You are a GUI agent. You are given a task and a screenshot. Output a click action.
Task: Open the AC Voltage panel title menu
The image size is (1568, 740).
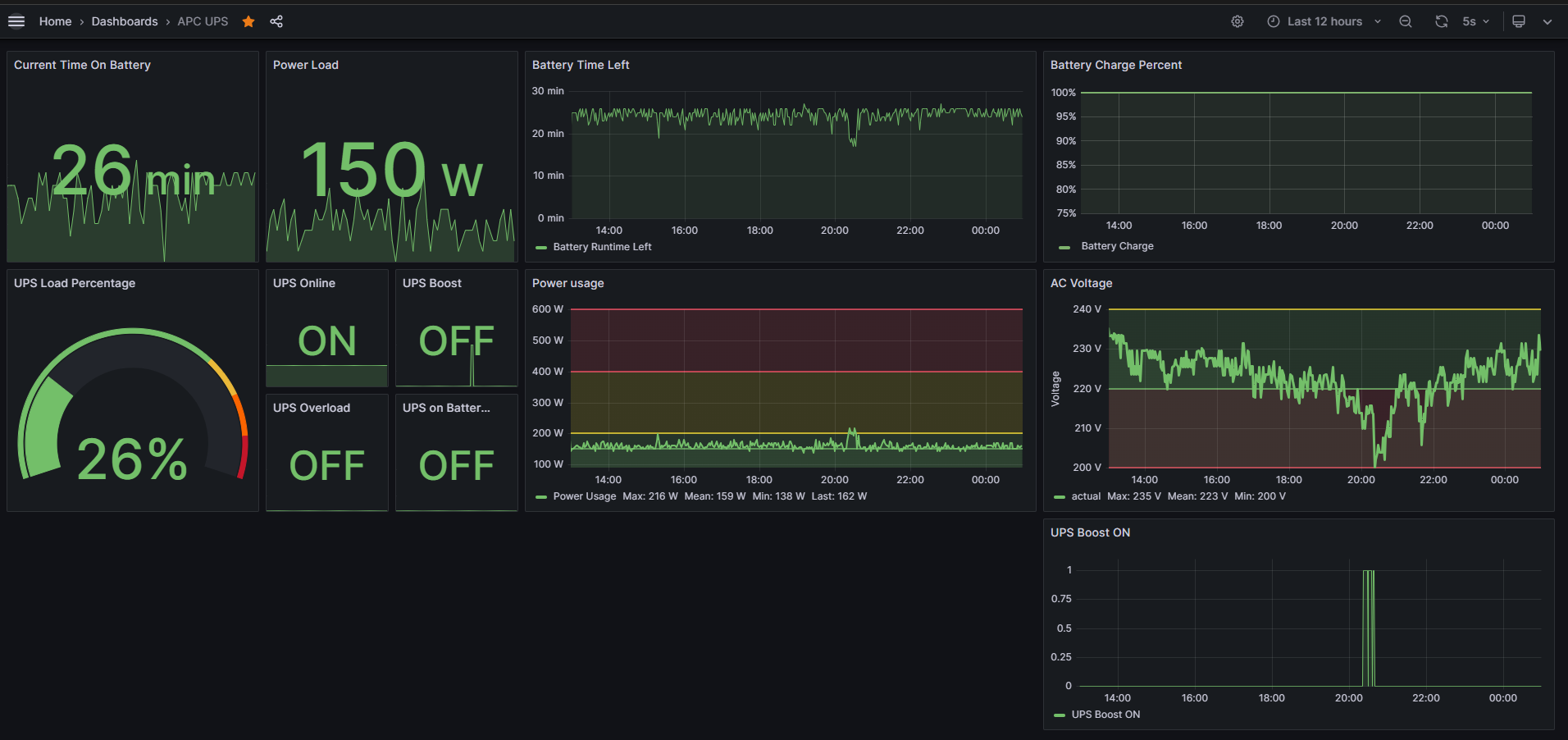pyautogui.click(x=1081, y=283)
